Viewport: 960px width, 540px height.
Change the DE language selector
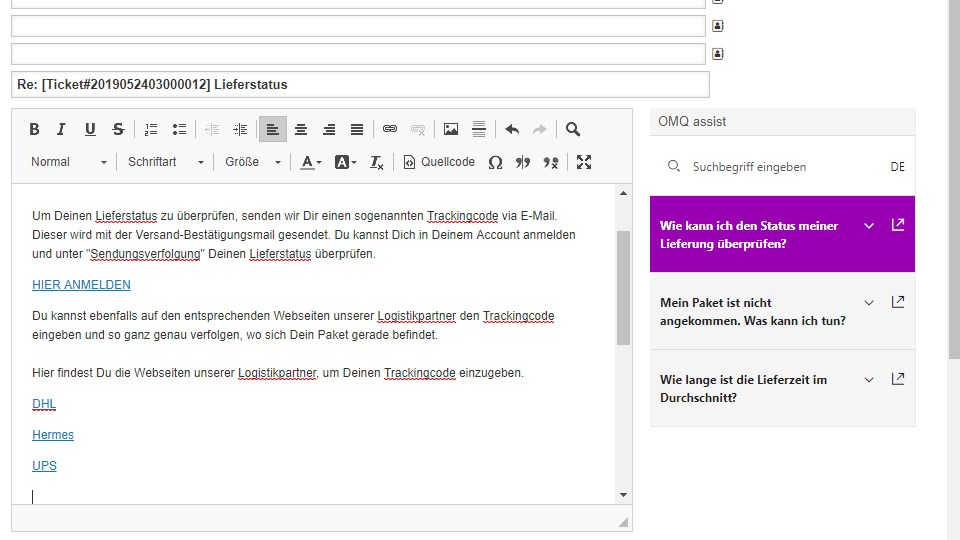coord(898,167)
